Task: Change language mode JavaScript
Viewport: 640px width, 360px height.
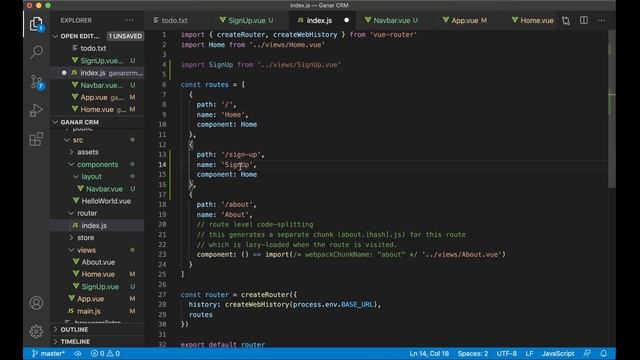Action: pyautogui.click(x=558, y=353)
